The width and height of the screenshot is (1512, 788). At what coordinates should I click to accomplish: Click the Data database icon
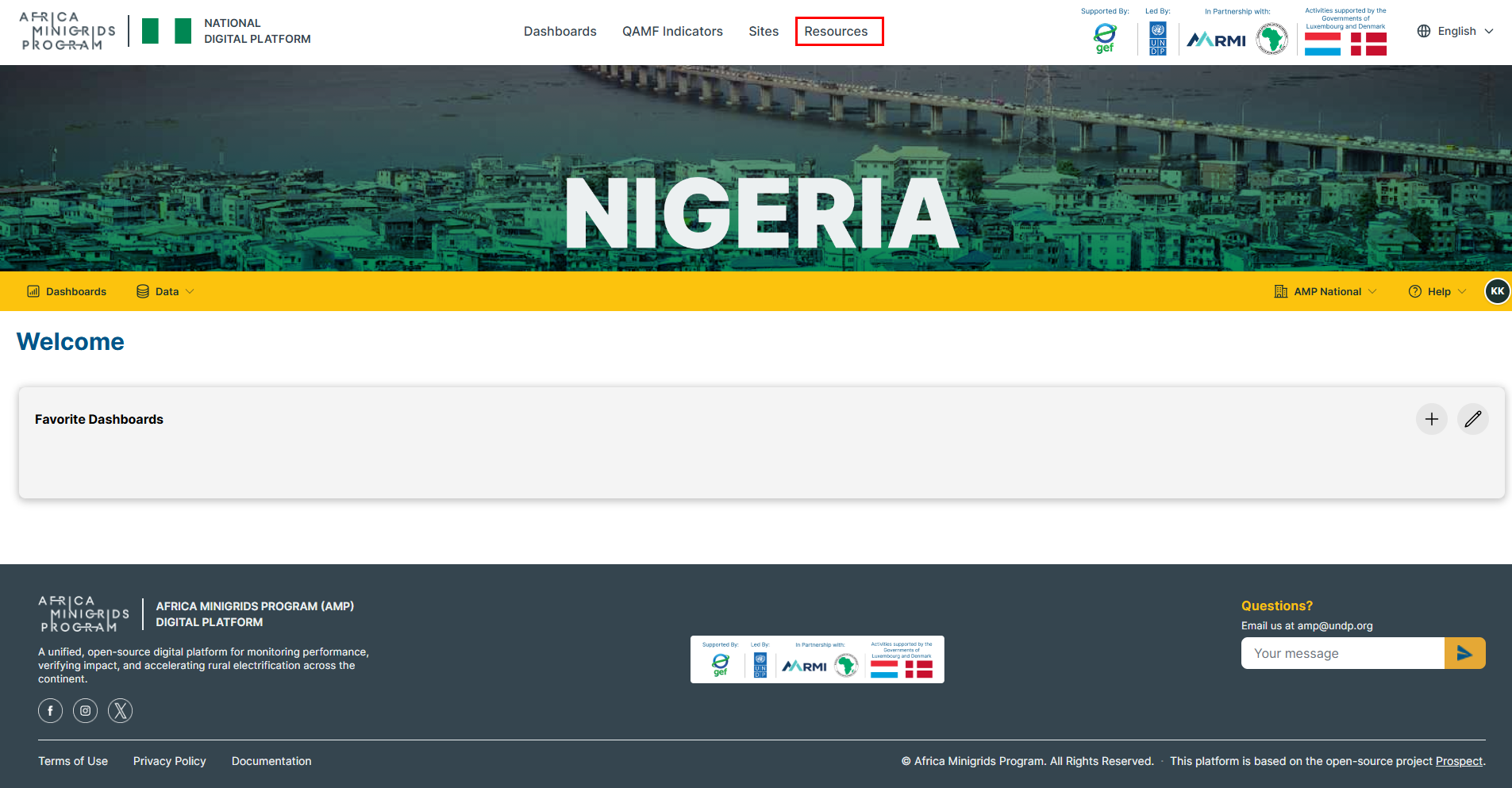click(x=143, y=291)
